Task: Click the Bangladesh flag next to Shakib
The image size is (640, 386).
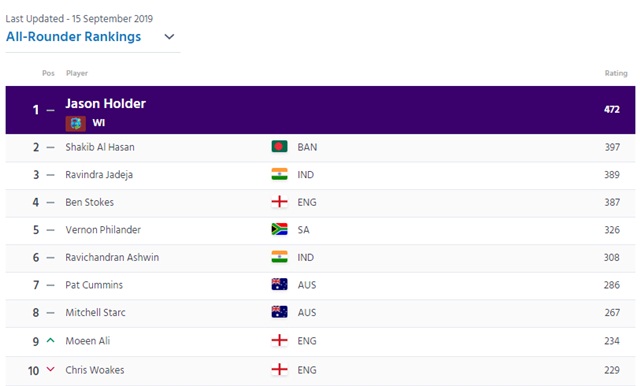Action: pyautogui.click(x=279, y=146)
